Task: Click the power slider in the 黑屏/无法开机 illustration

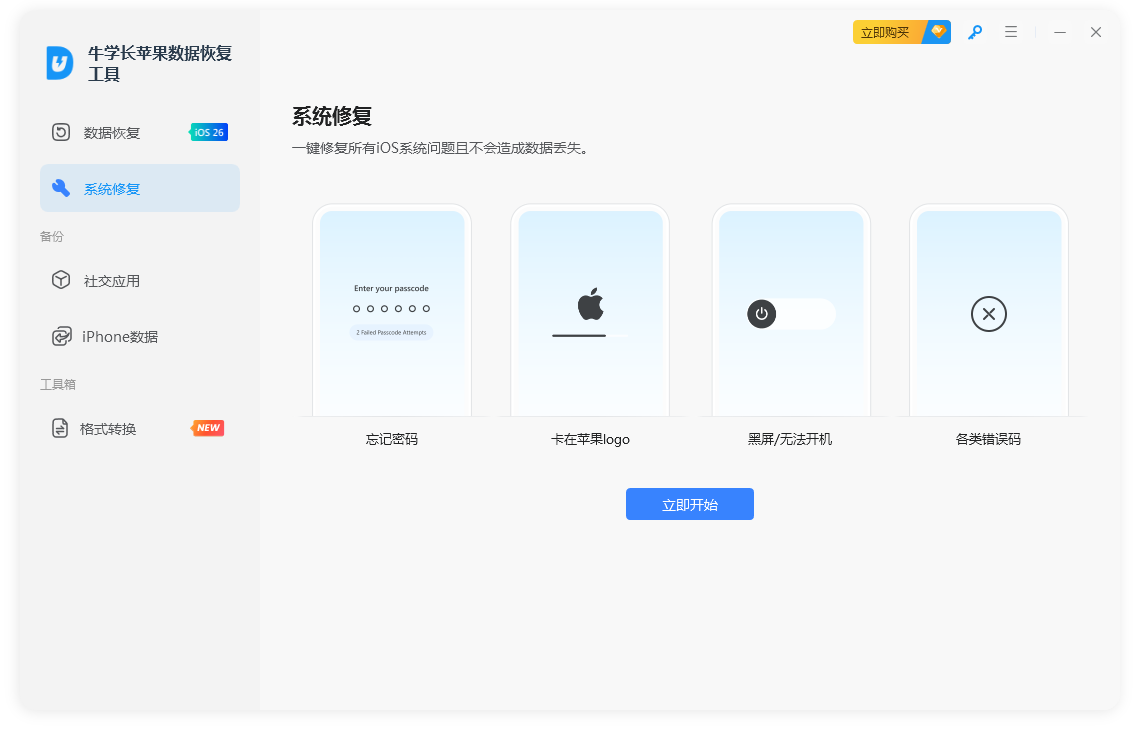Action: pyautogui.click(x=791, y=314)
